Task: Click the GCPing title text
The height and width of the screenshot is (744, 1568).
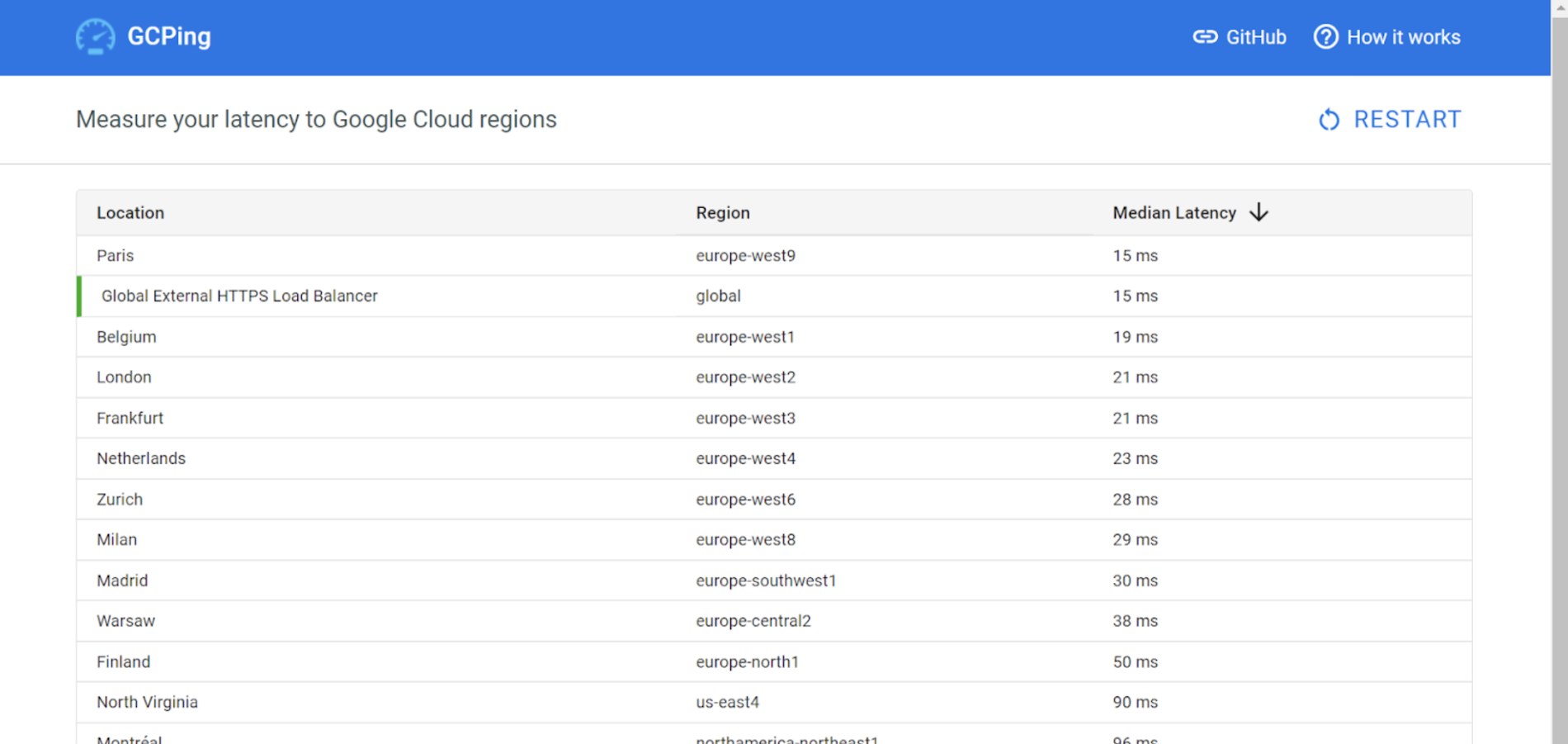Action: click(169, 36)
